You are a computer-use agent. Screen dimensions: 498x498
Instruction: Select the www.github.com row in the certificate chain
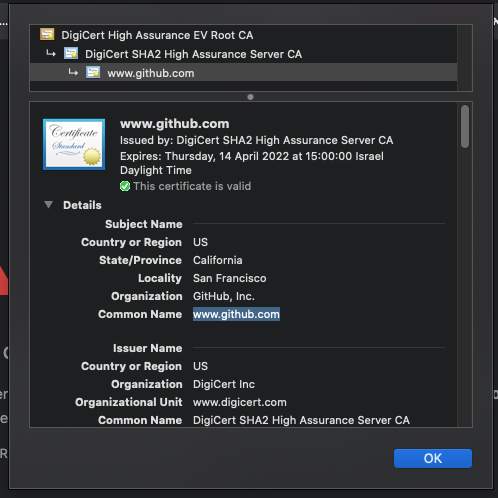(243, 72)
